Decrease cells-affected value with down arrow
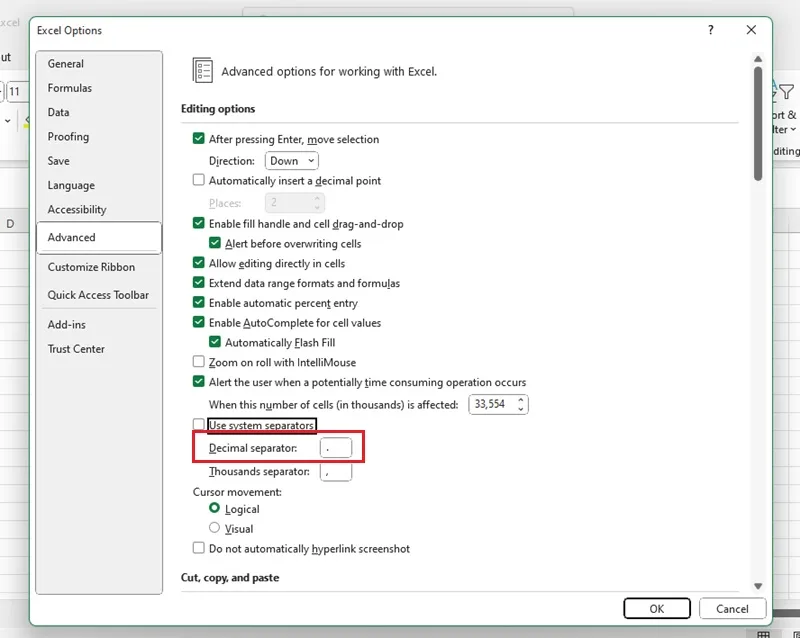800x638 pixels. coord(520,409)
